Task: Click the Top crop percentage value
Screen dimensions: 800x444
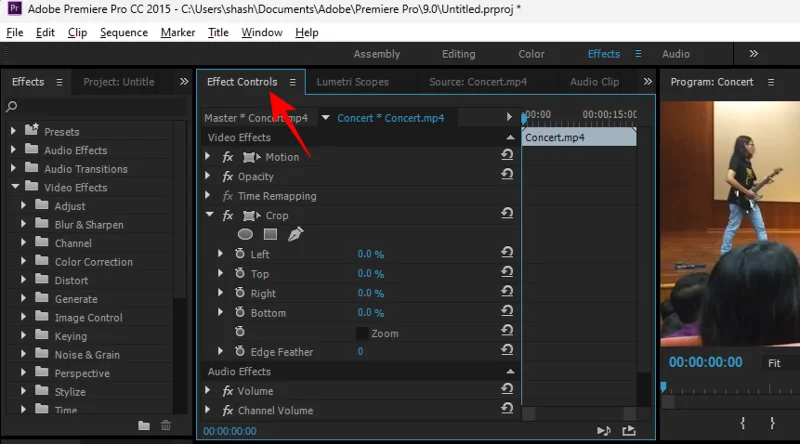Action: tap(370, 274)
